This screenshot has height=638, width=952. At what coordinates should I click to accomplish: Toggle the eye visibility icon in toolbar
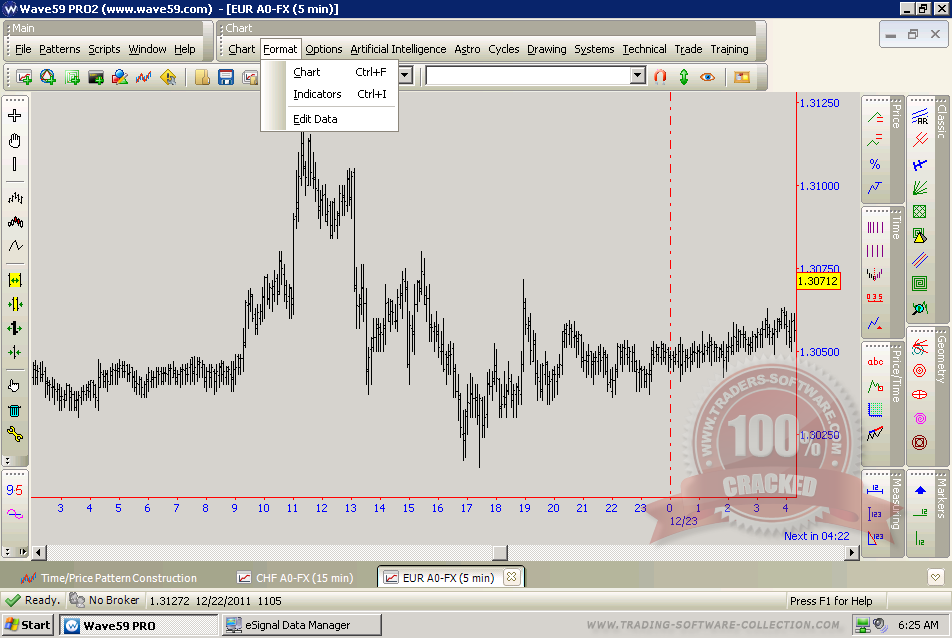tap(708, 76)
